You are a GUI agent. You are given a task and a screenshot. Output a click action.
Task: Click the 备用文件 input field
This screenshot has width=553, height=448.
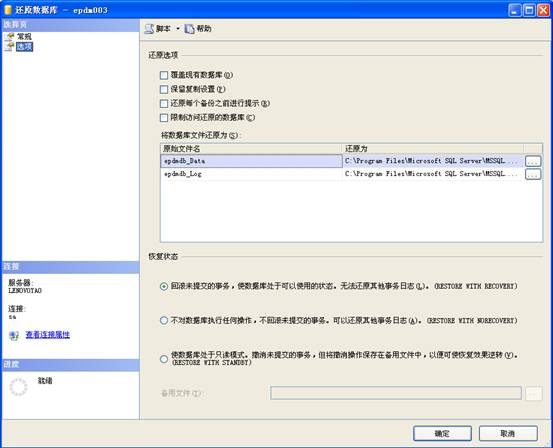[x=396, y=393]
